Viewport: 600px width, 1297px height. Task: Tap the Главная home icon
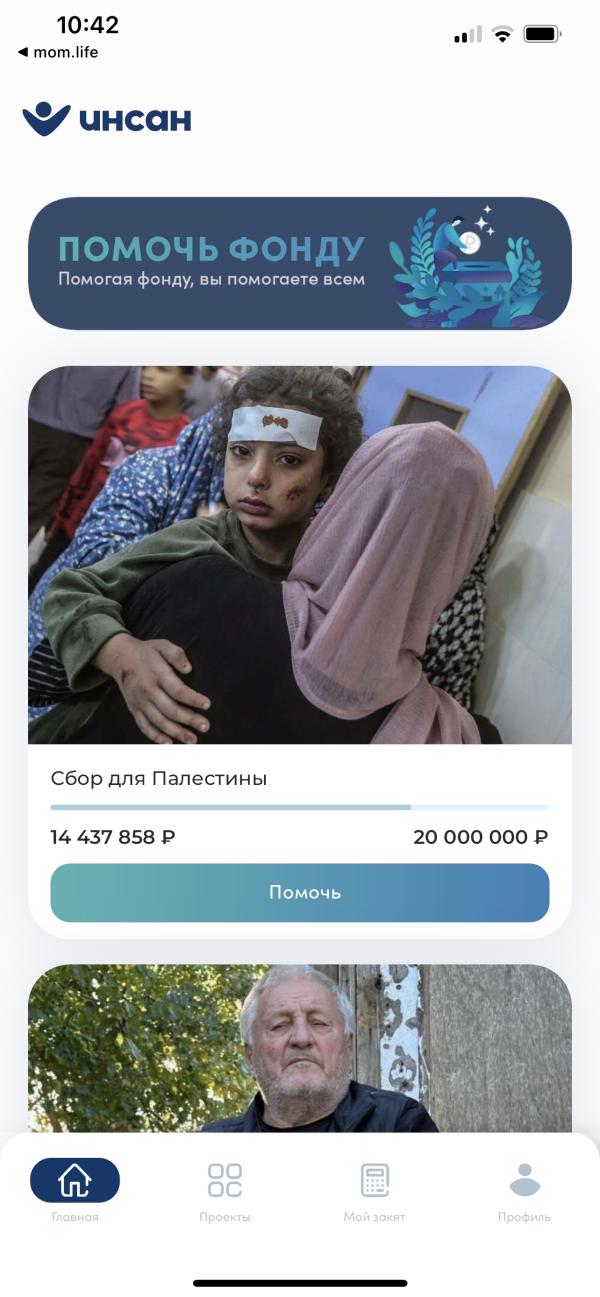(x=75, y=1180)
